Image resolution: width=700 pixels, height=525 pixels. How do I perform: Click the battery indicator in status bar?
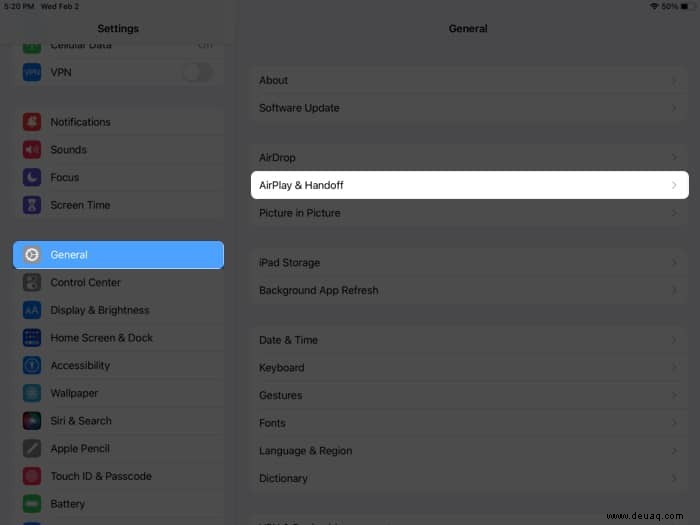point(688,6)
